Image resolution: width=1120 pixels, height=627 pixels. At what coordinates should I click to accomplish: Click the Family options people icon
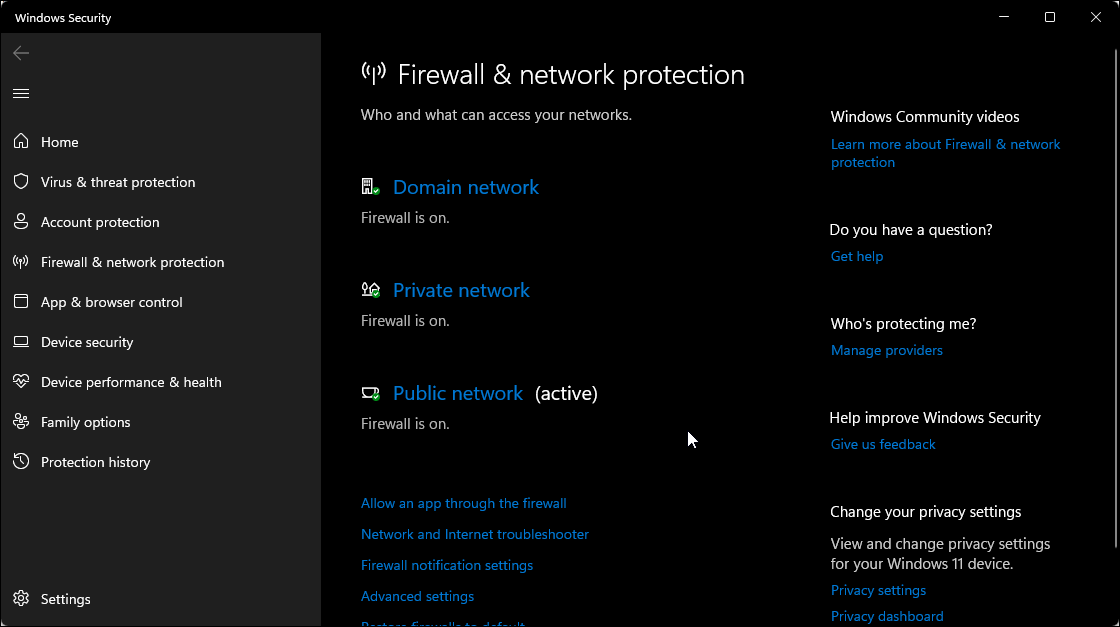[21, 422]
